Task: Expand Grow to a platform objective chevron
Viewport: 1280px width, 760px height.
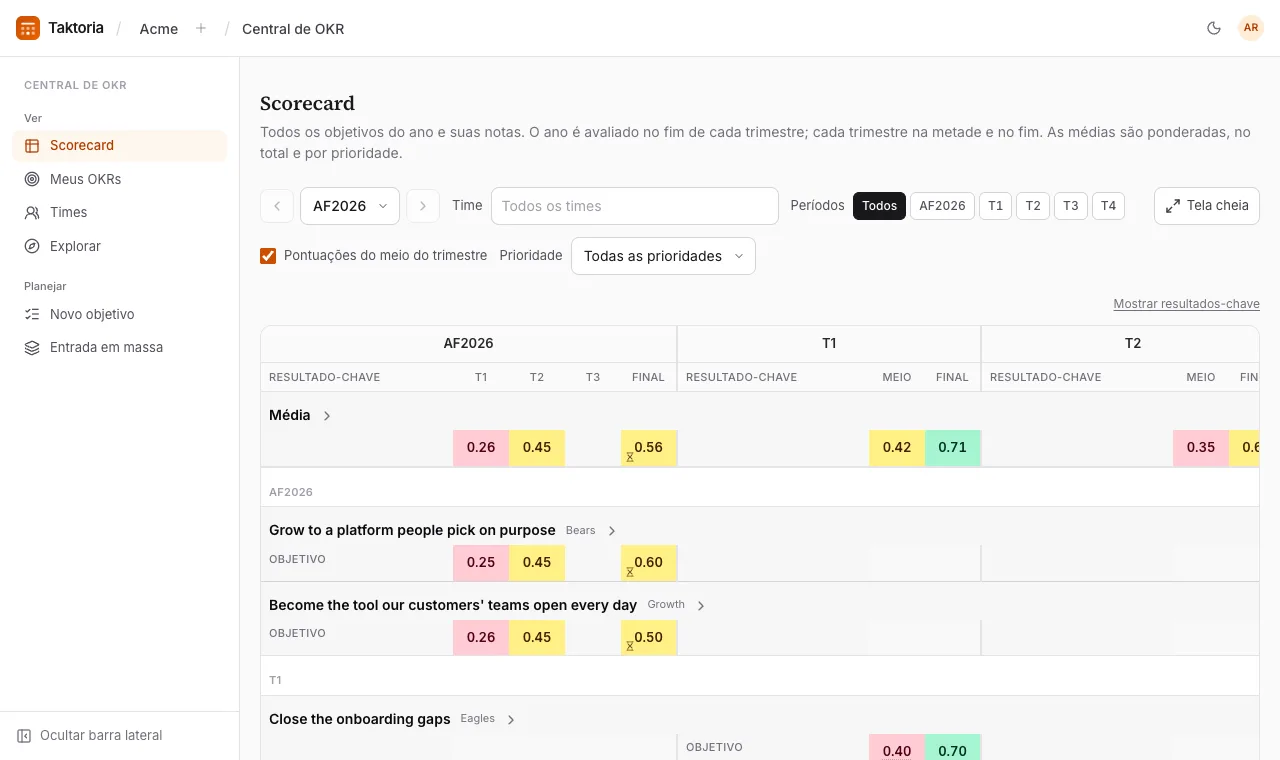Action: pyautogui.click(x=612, y=531)
